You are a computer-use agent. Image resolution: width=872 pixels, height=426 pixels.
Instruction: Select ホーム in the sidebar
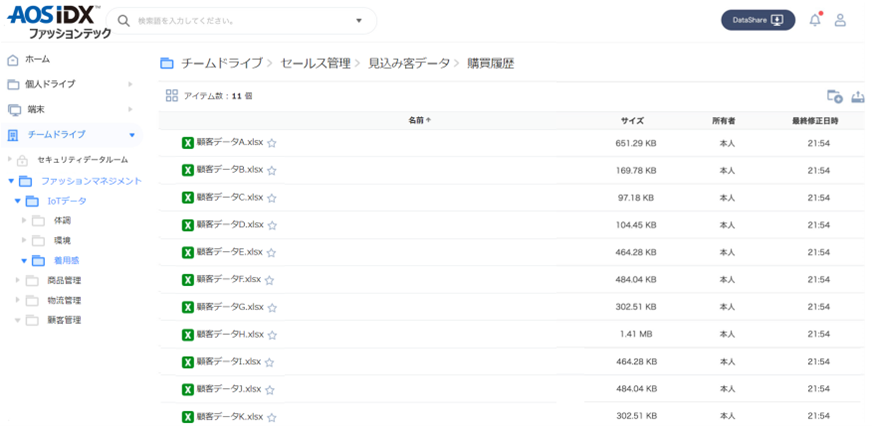pyautogui.click(x=37, y=59)
